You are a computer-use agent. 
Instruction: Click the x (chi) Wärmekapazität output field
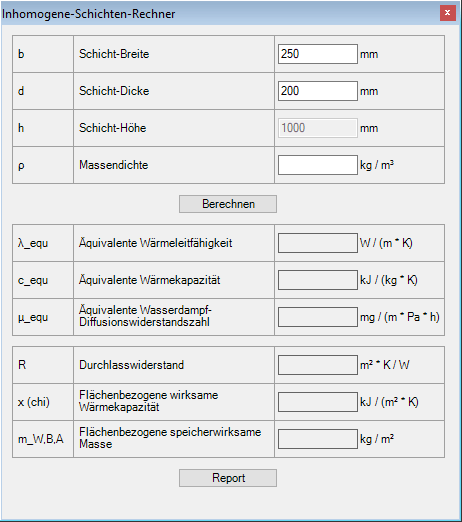pyautogui.click(x=318, y=402)
